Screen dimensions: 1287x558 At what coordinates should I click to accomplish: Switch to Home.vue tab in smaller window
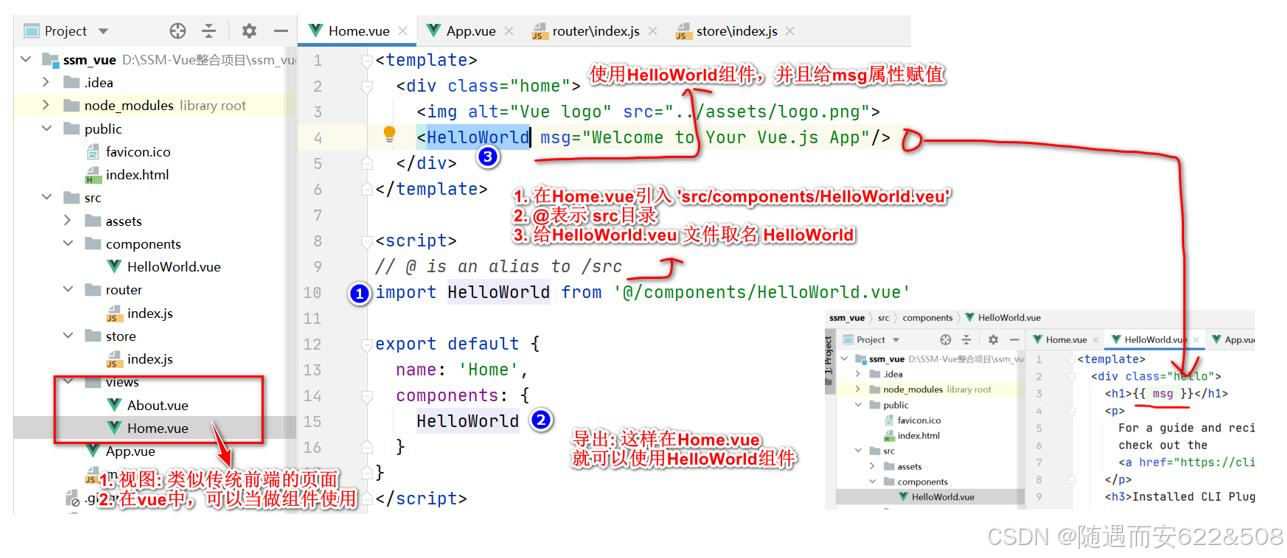[1066, 340]
